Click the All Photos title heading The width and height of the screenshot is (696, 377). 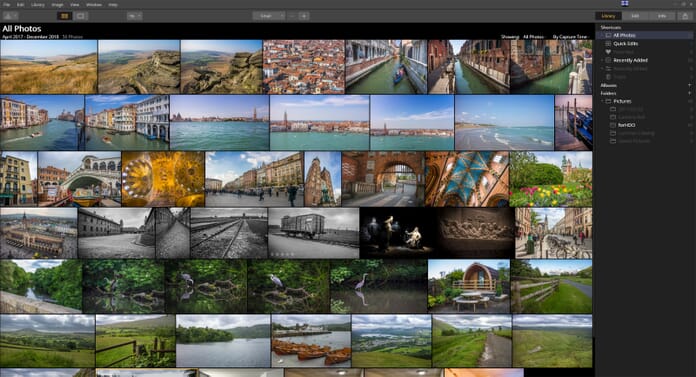tap(22, 29)
